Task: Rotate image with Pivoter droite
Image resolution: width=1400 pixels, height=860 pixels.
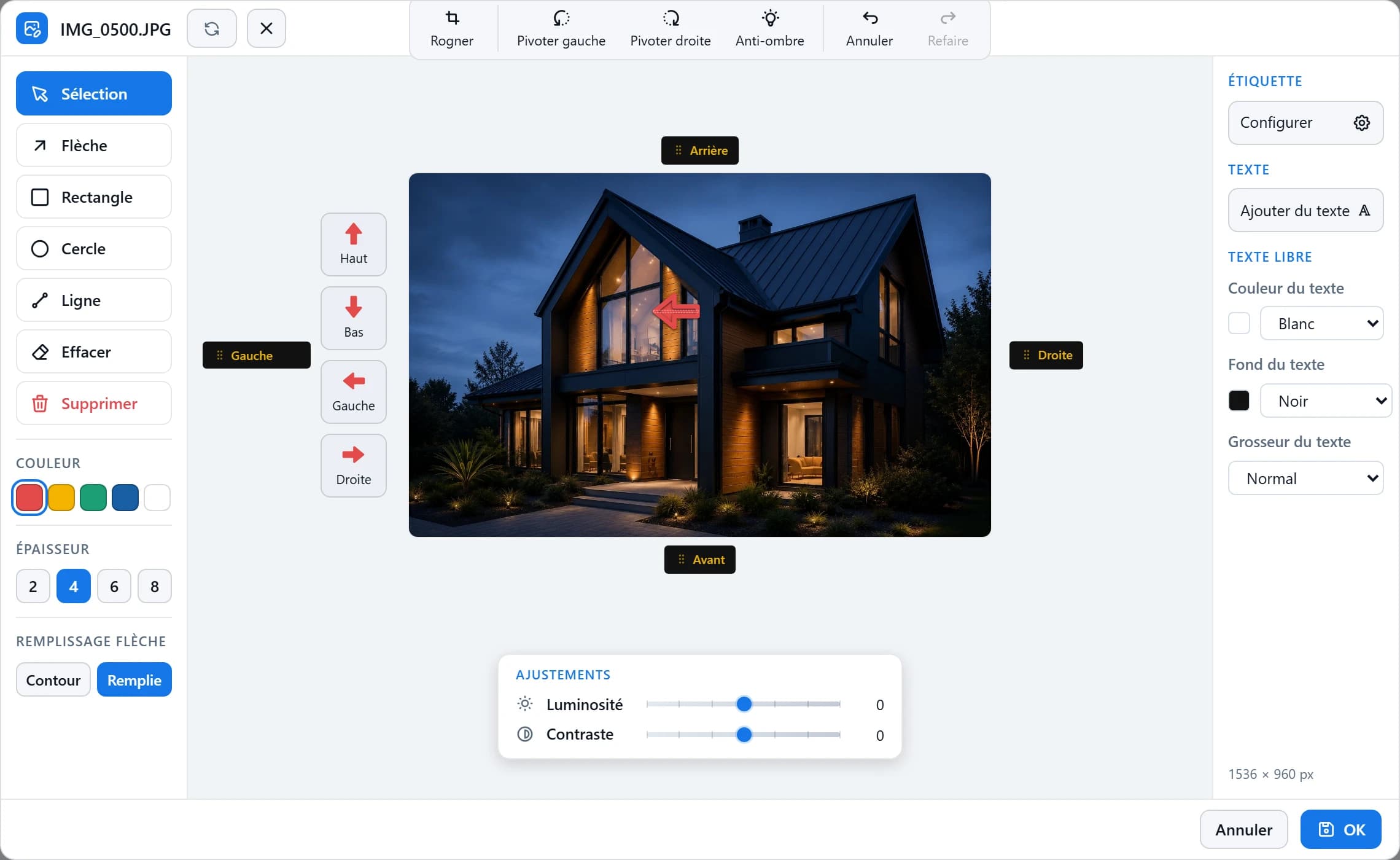Action: point(671,29)
